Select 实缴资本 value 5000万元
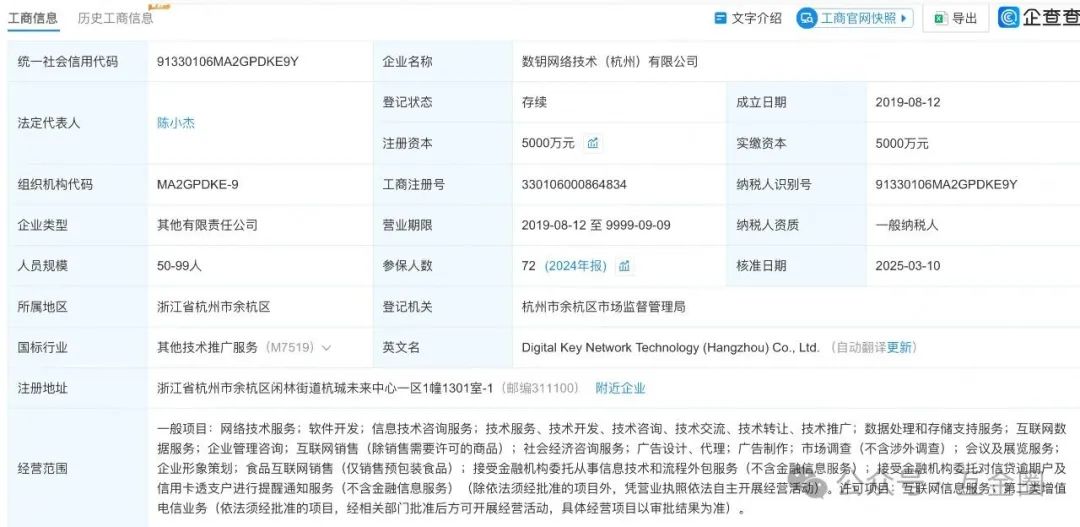 tap(902, 143)
